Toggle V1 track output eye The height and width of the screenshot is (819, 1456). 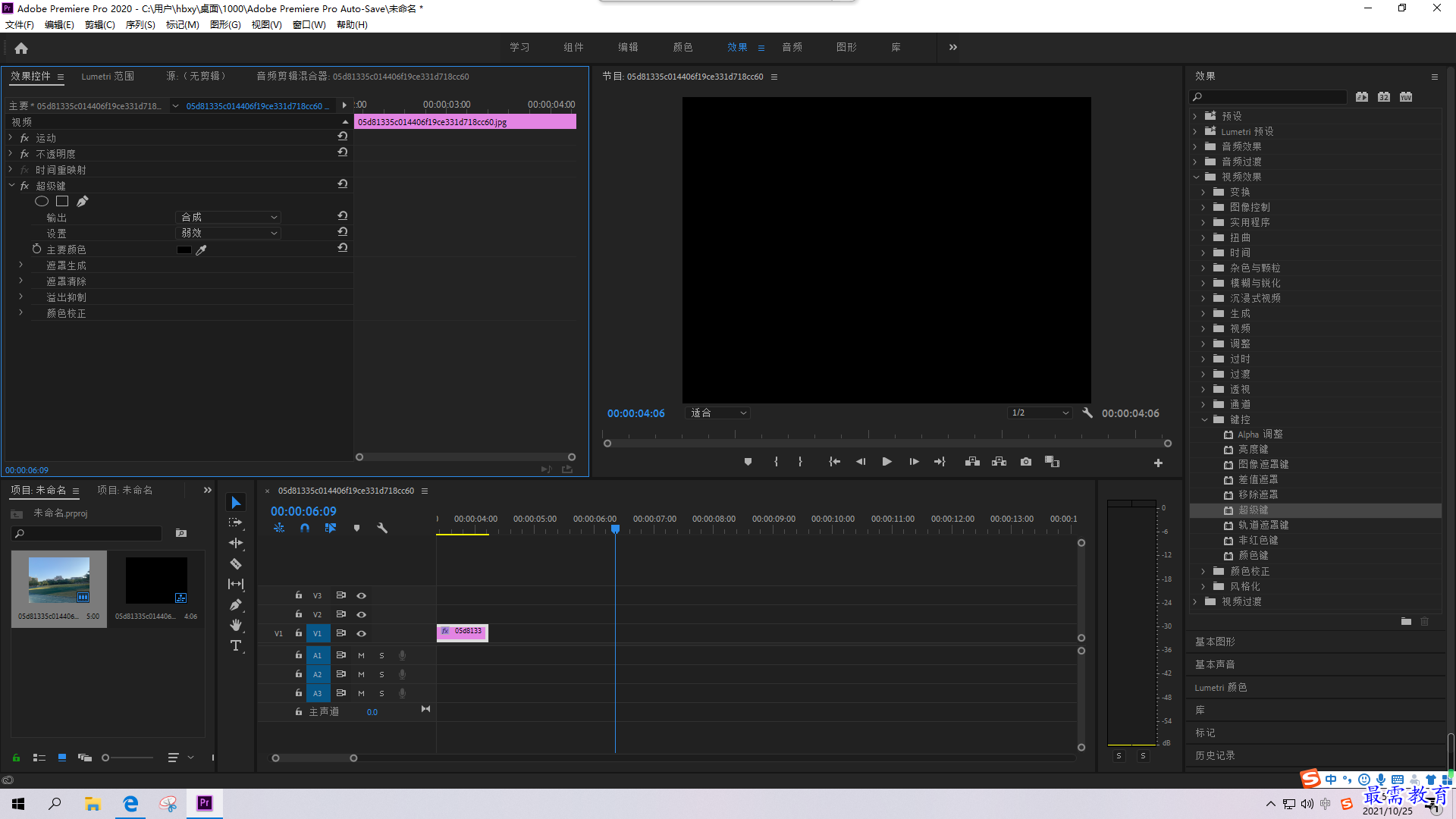(362, 633)
